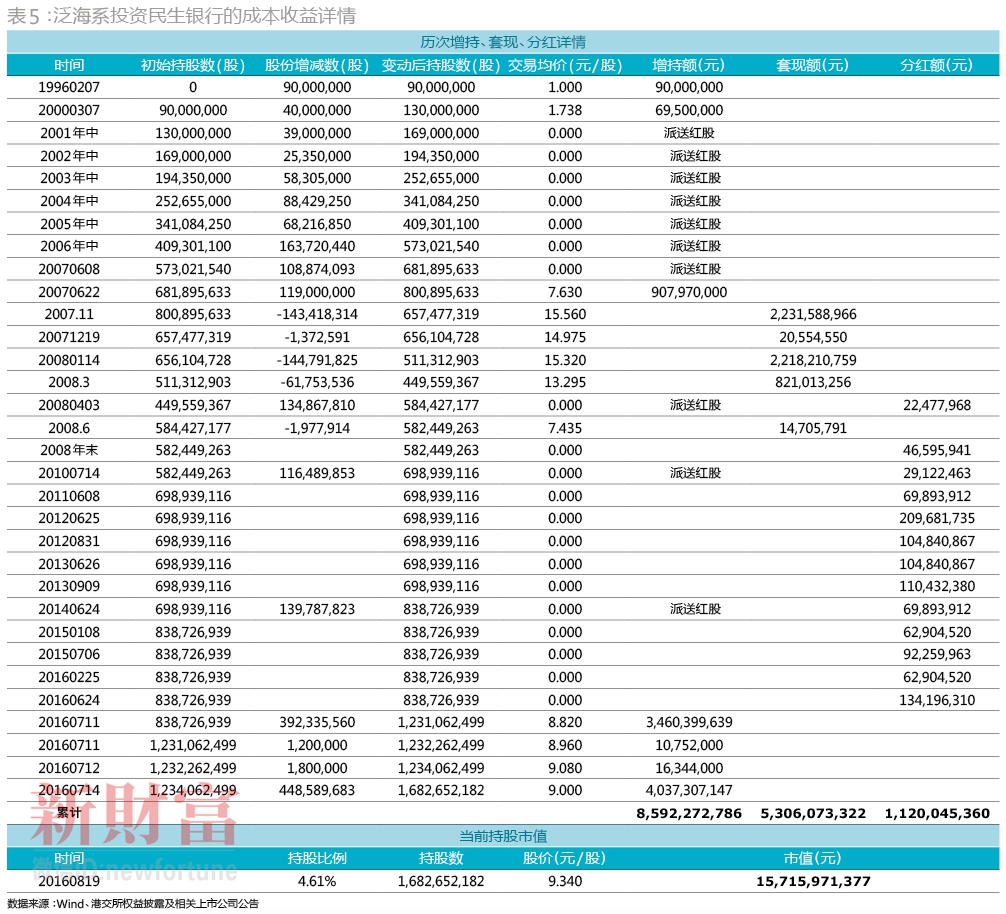Click the 交易均价(元/股) column header
This screenshot has height=914, width=1006.
coord(565,65)
